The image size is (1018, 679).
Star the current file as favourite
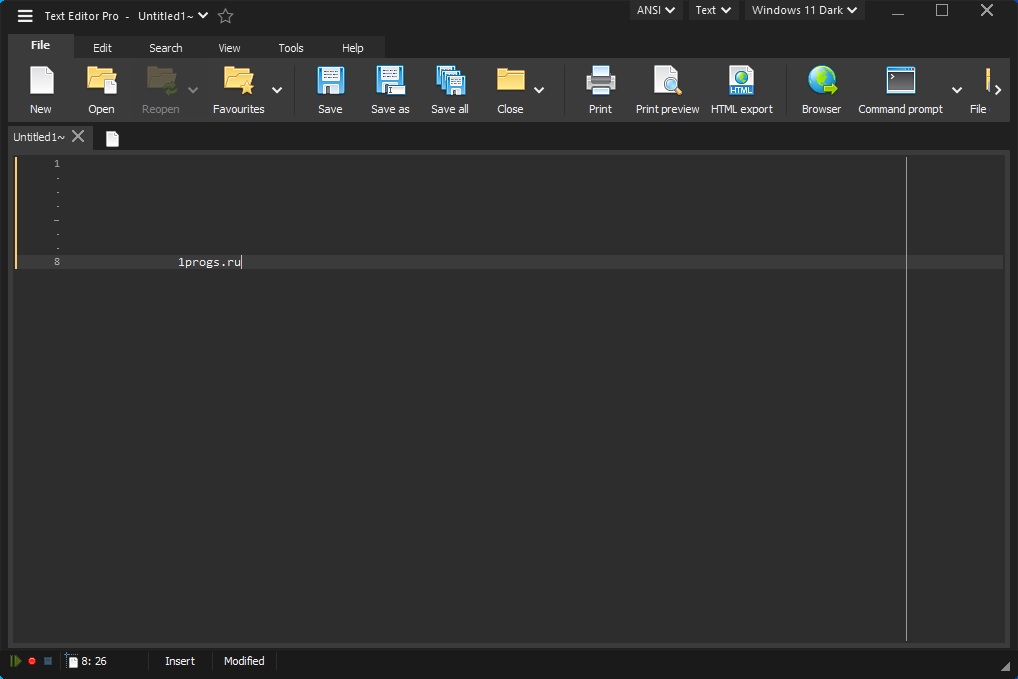coord(225,15)
